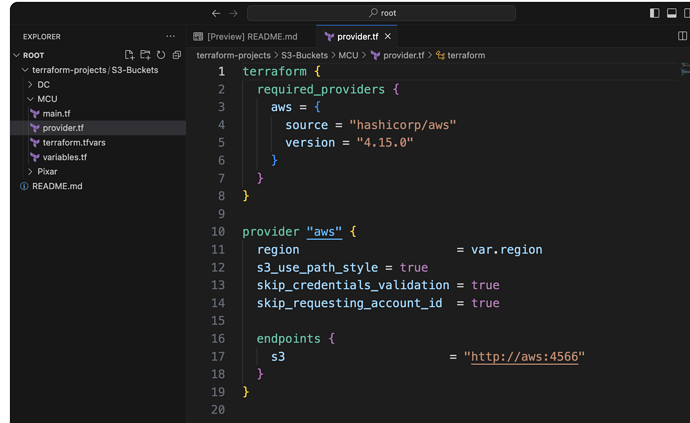This screenshot has width=690, height=423.
Task: Collapse the MCU folder
Action: point(30,99)
